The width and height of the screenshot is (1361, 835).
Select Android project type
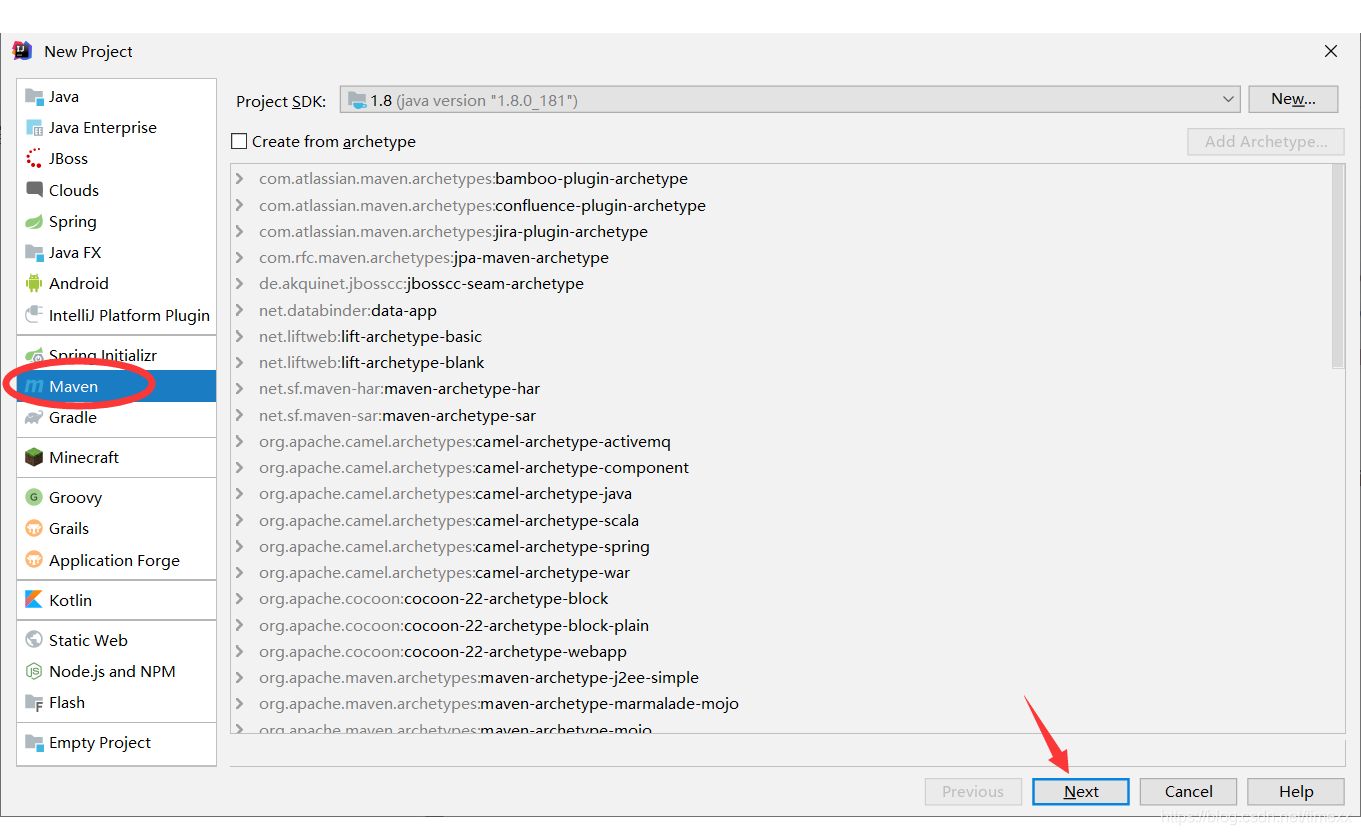pos(116,284)
